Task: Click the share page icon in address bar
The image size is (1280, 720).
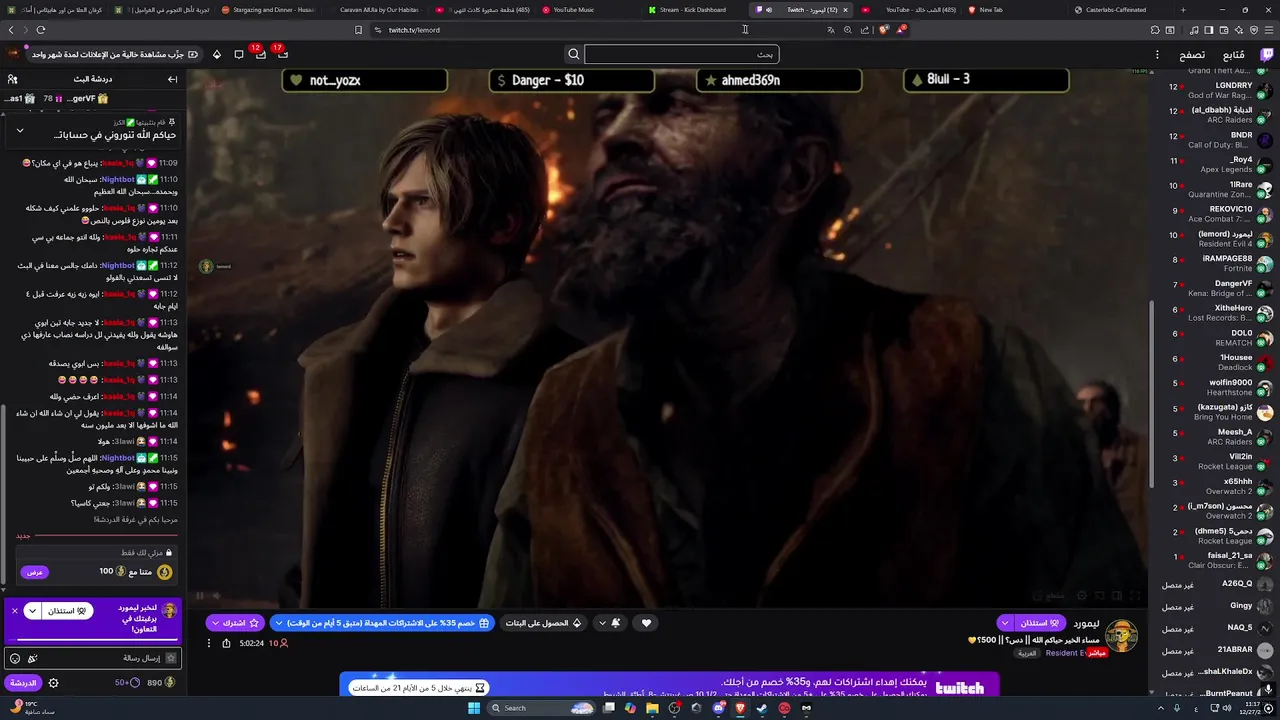Action: click(x=865, y=30)
